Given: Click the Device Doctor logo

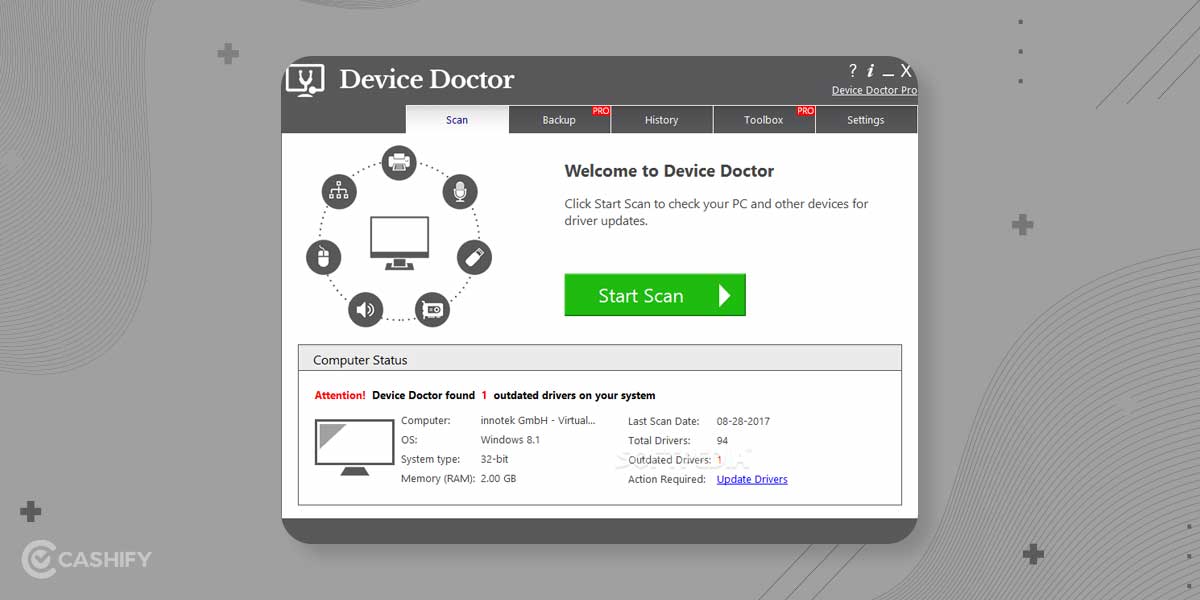Looking at the screenshot, I should (x=306, y=78).
